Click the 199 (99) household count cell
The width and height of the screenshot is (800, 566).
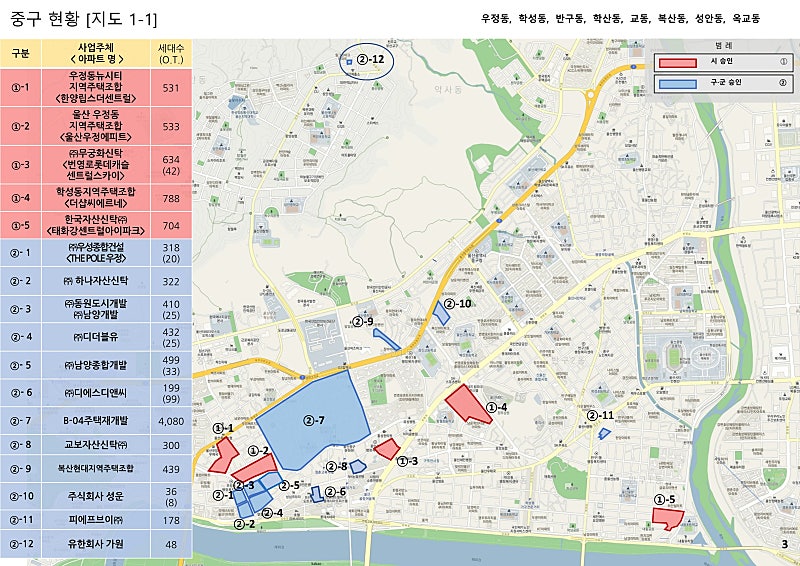(x=171, y=392)
